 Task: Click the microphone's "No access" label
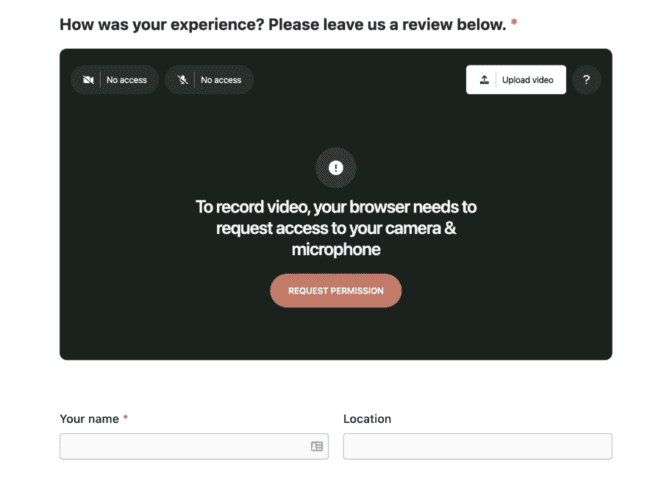click(221, 80)
